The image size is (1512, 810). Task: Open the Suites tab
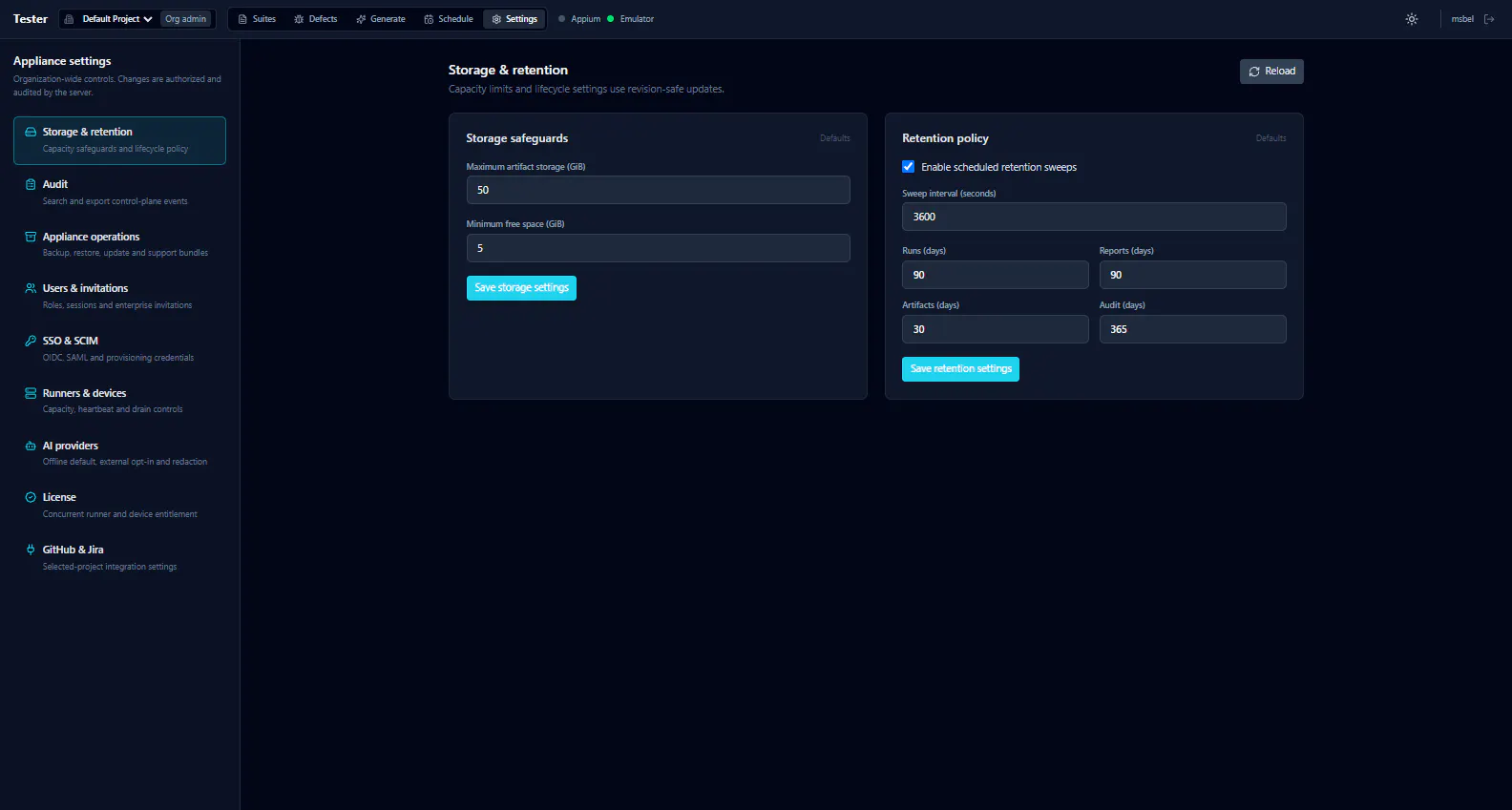point(257,19)
